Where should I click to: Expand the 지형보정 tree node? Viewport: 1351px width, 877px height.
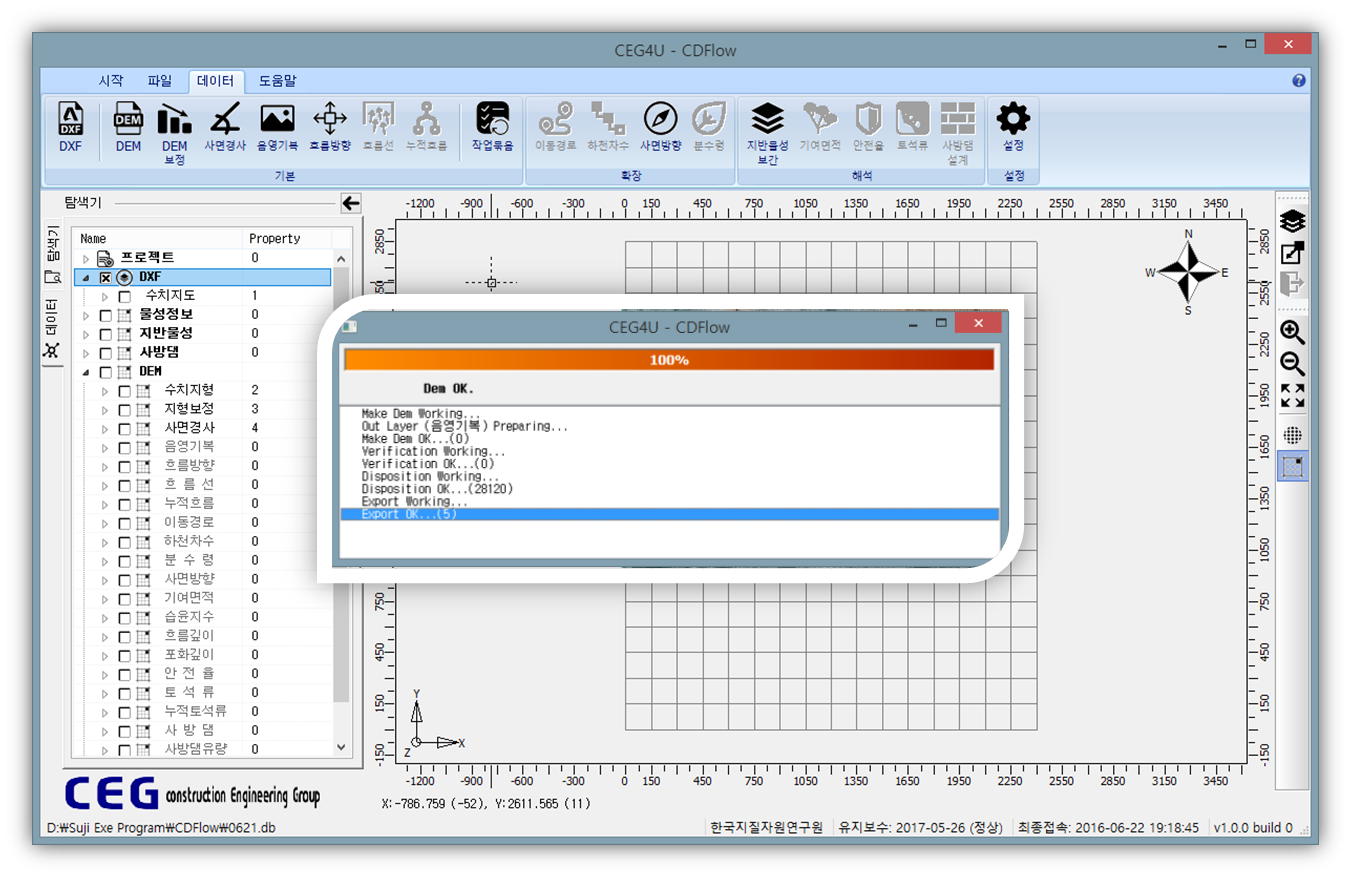click(104, 410)
